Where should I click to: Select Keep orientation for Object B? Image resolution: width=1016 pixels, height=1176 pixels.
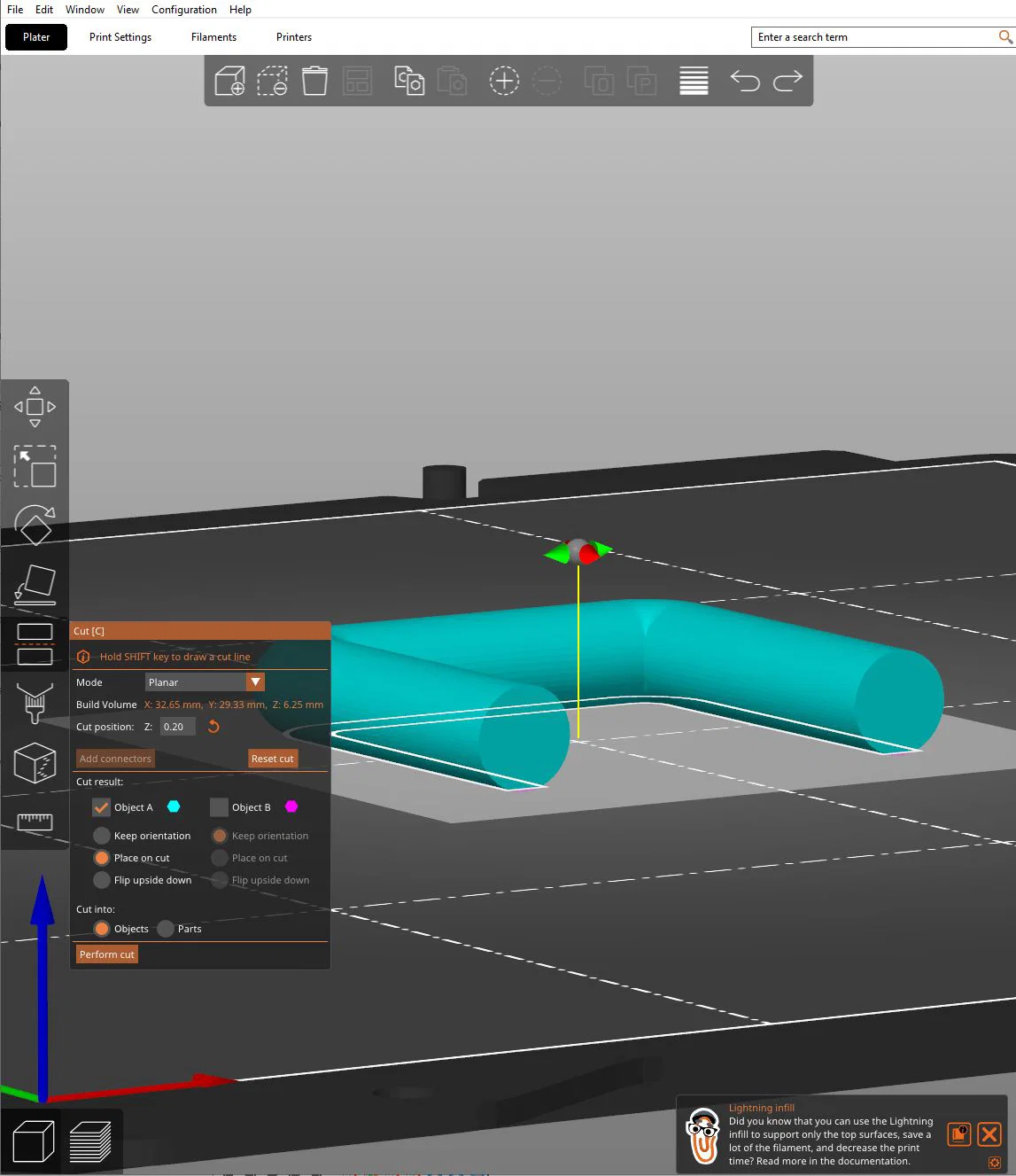pyautogui.click(x=220, y=836)
